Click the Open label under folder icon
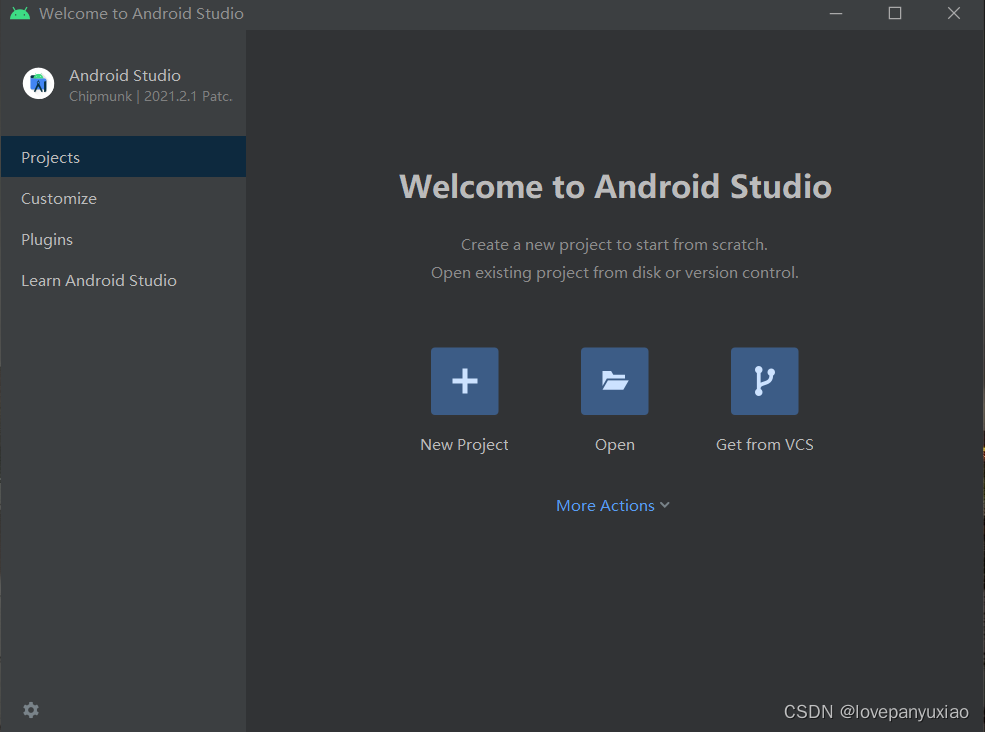This screenshot has width=985, height=732. (x=614, y=445)
